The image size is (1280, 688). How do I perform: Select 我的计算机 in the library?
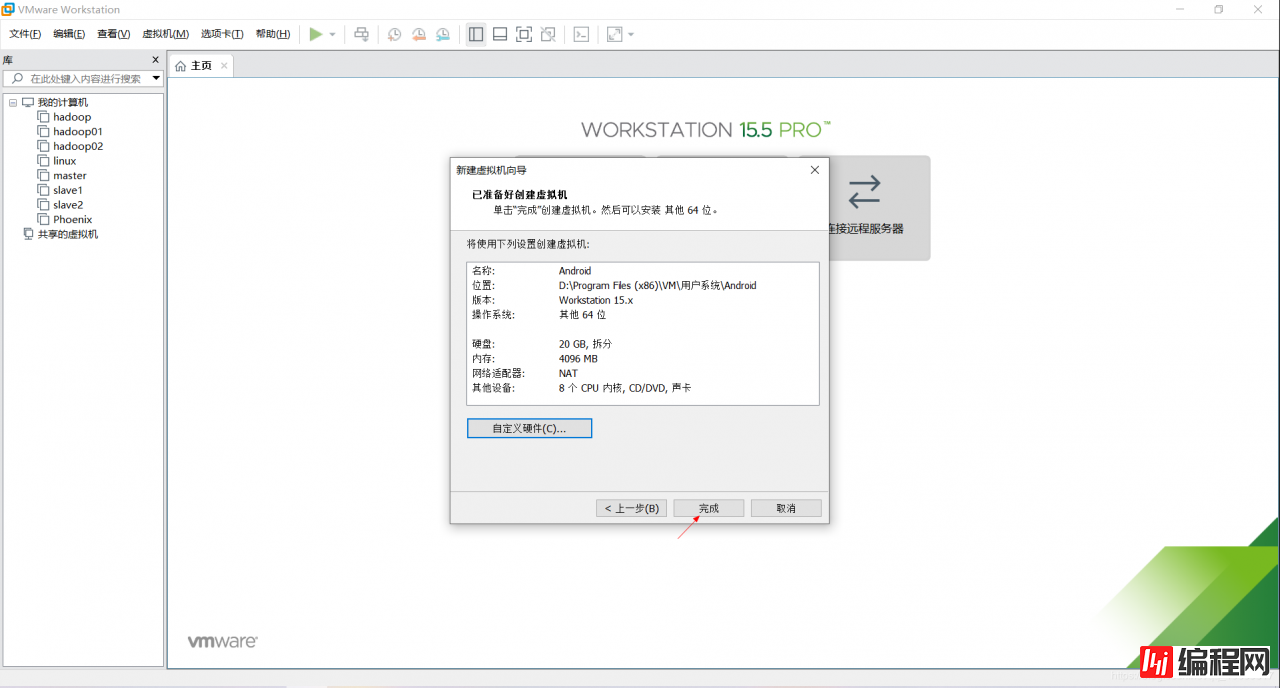pos(62,102)
